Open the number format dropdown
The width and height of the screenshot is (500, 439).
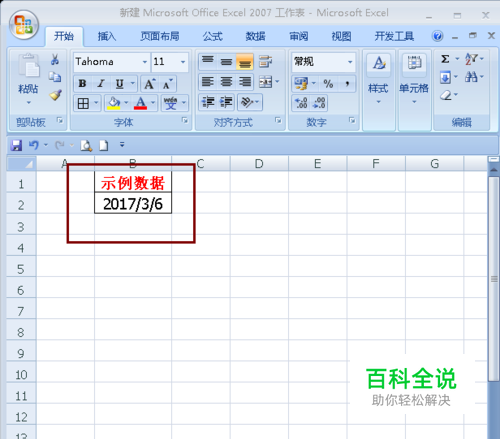[350, 62]
